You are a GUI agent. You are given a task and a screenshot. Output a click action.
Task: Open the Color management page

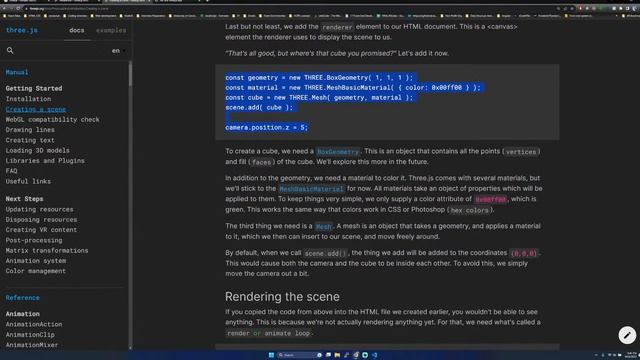coord(36,271)
